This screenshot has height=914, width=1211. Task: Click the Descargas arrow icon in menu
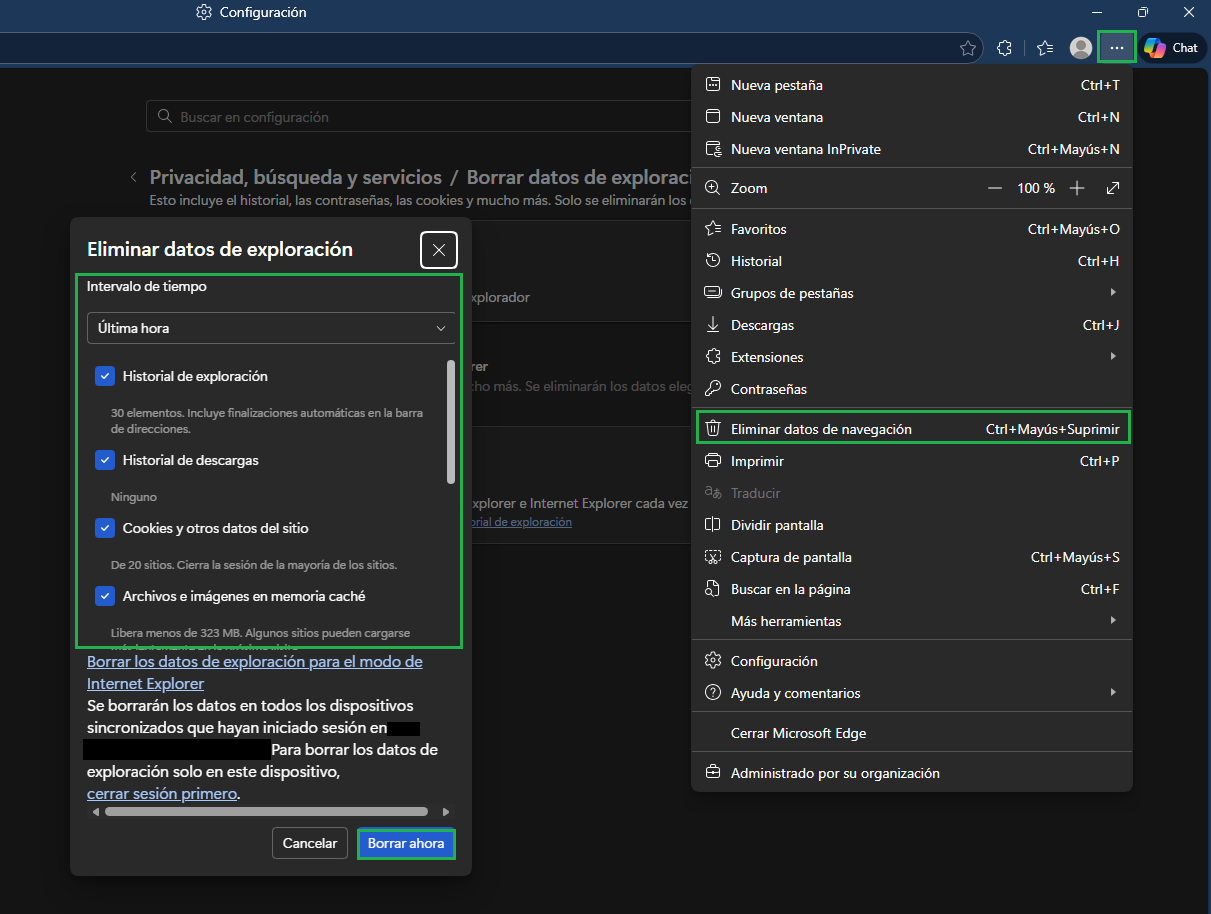(x=713, y=325)
